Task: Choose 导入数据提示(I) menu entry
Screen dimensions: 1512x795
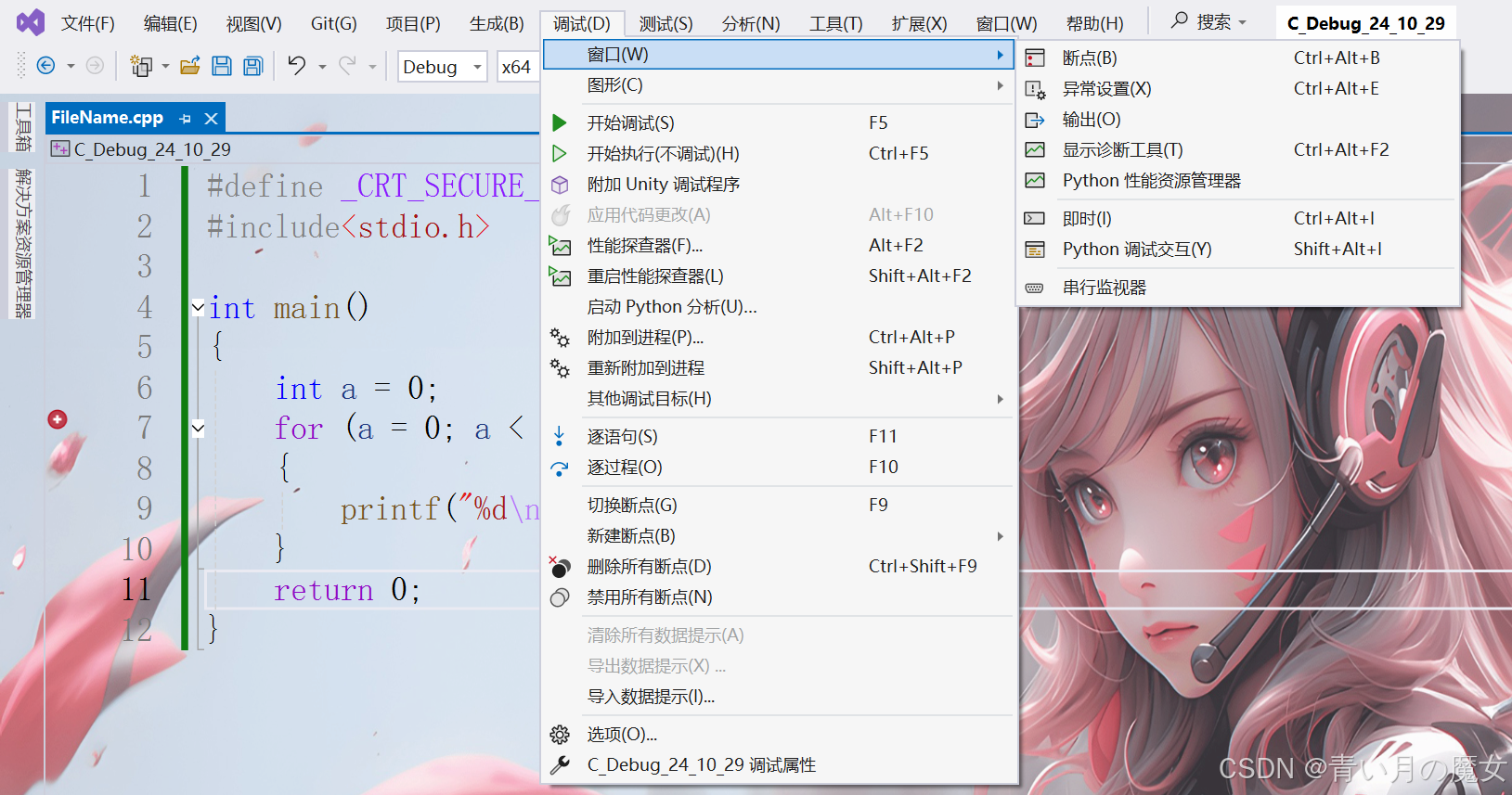Action: pyautogui.click(x=778, y=697)
